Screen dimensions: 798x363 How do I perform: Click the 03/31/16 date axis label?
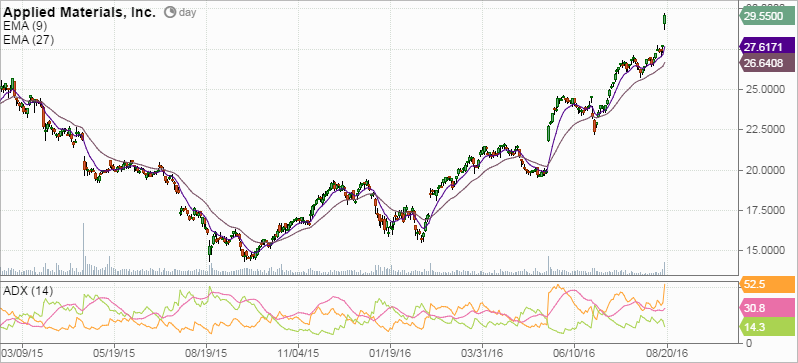[483, 352]
